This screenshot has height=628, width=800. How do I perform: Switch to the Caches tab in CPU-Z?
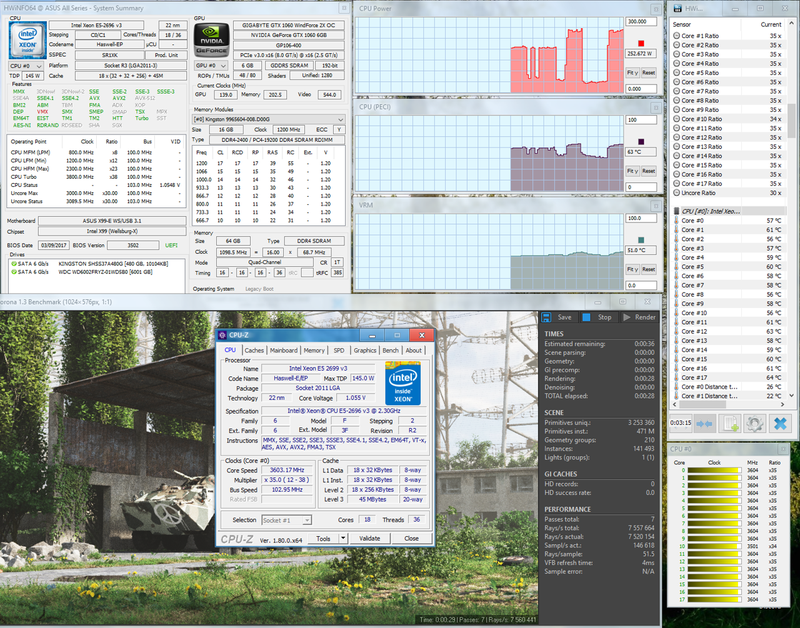coord(254,350)
